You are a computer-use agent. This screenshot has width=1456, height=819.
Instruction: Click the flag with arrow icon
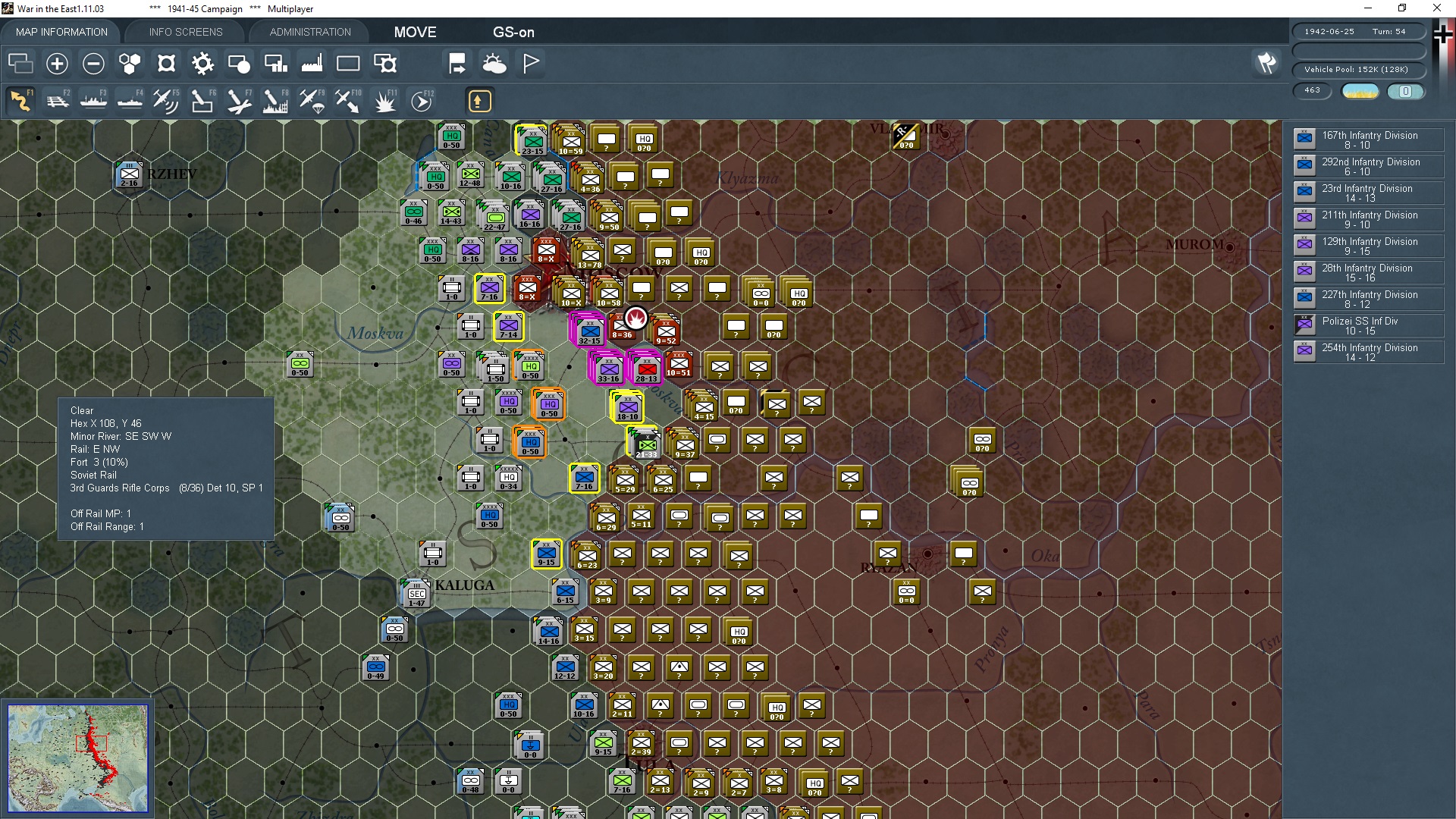tap(457, 64)
